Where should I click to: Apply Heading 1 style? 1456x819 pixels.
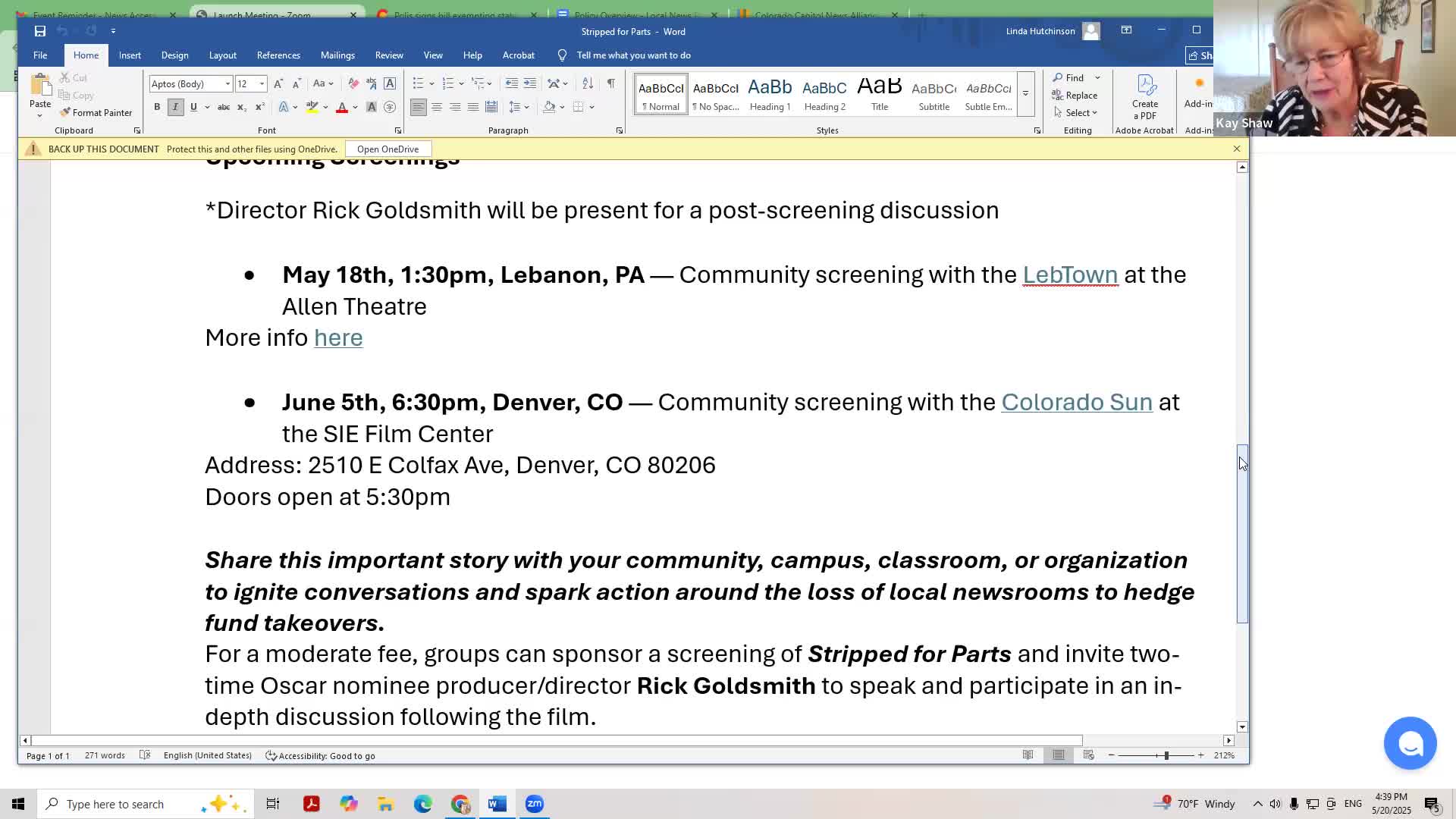770,95
